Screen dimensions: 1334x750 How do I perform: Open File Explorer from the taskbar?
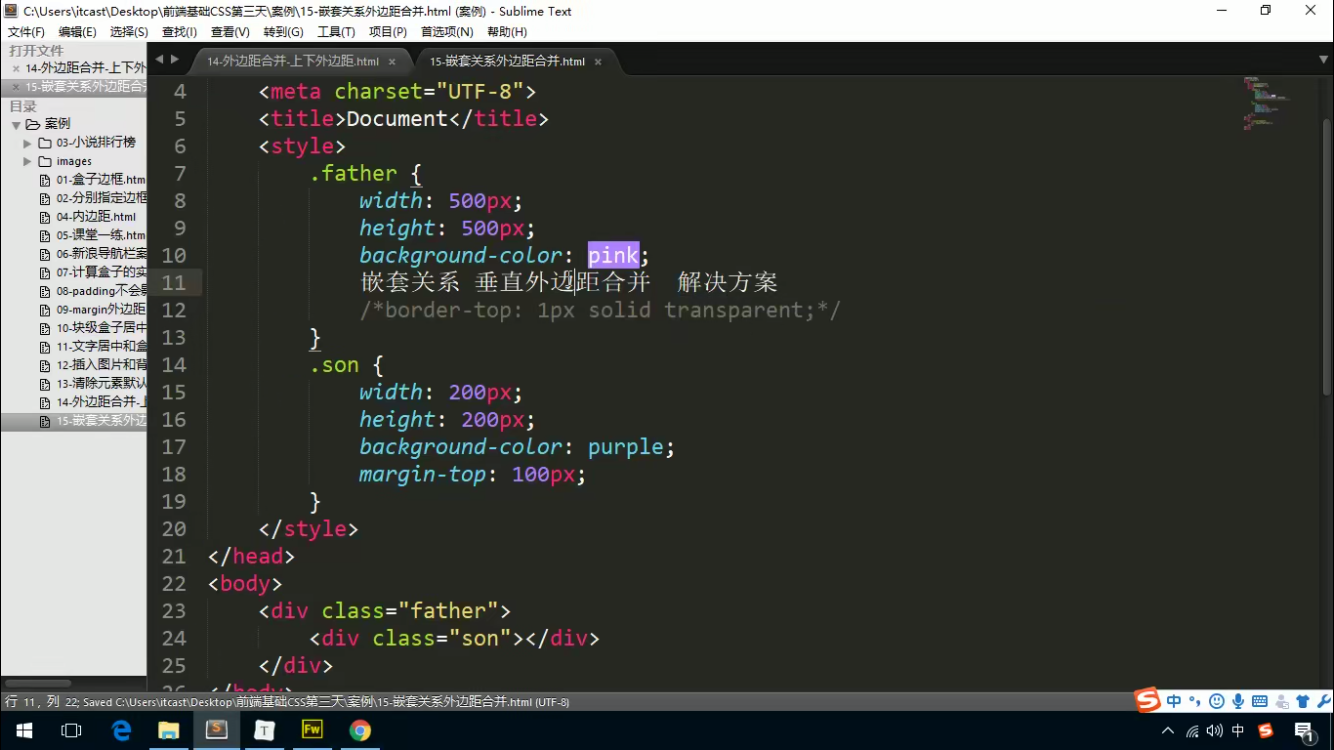coord(168,731)
